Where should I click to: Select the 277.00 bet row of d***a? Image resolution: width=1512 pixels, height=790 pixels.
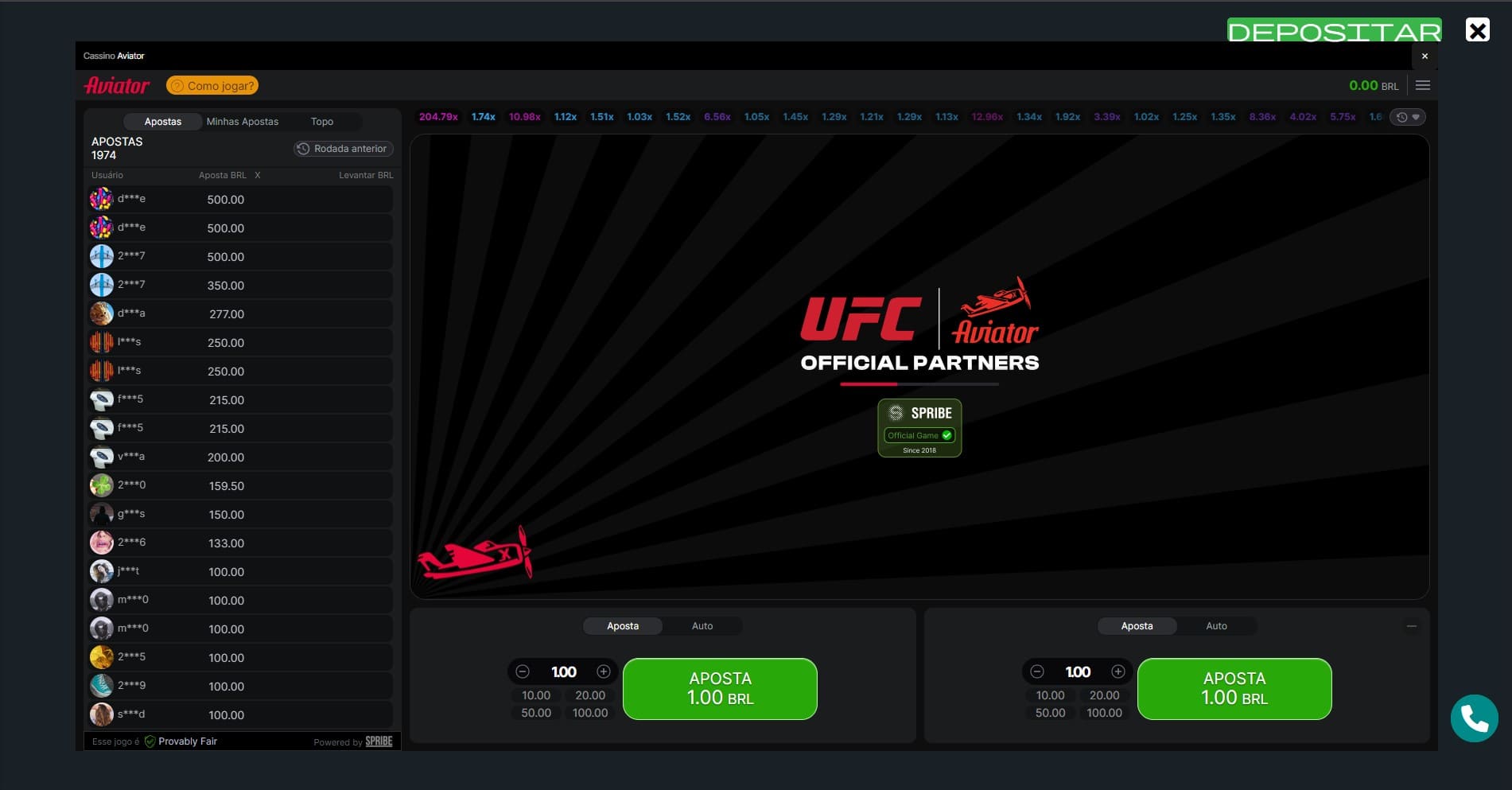pyautogui.click(x=239, y=313)
